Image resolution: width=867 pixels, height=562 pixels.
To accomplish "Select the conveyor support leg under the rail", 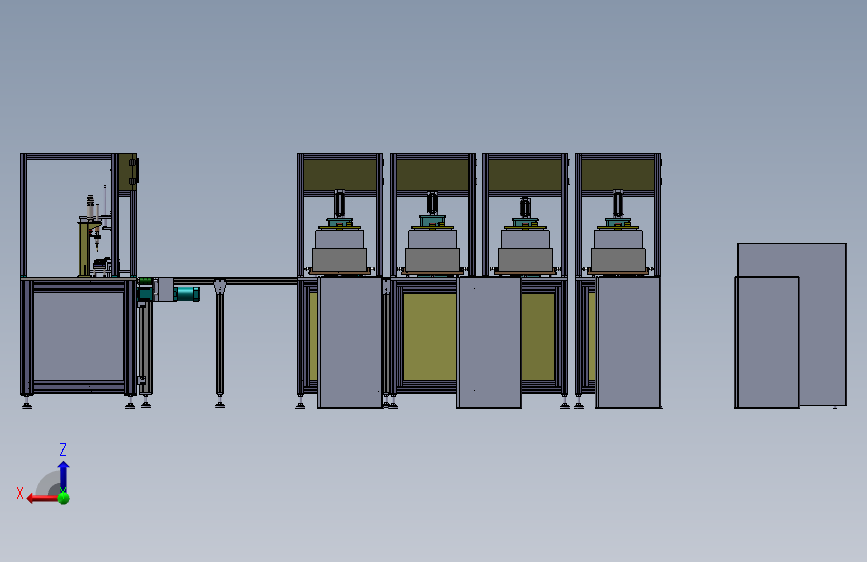I will pos(220,344).
